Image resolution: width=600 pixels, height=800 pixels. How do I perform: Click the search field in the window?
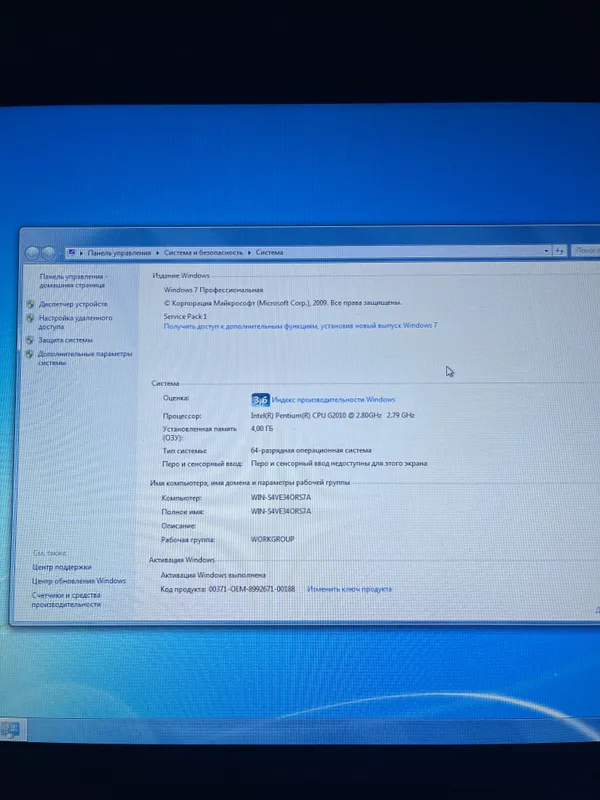point(586,250)
